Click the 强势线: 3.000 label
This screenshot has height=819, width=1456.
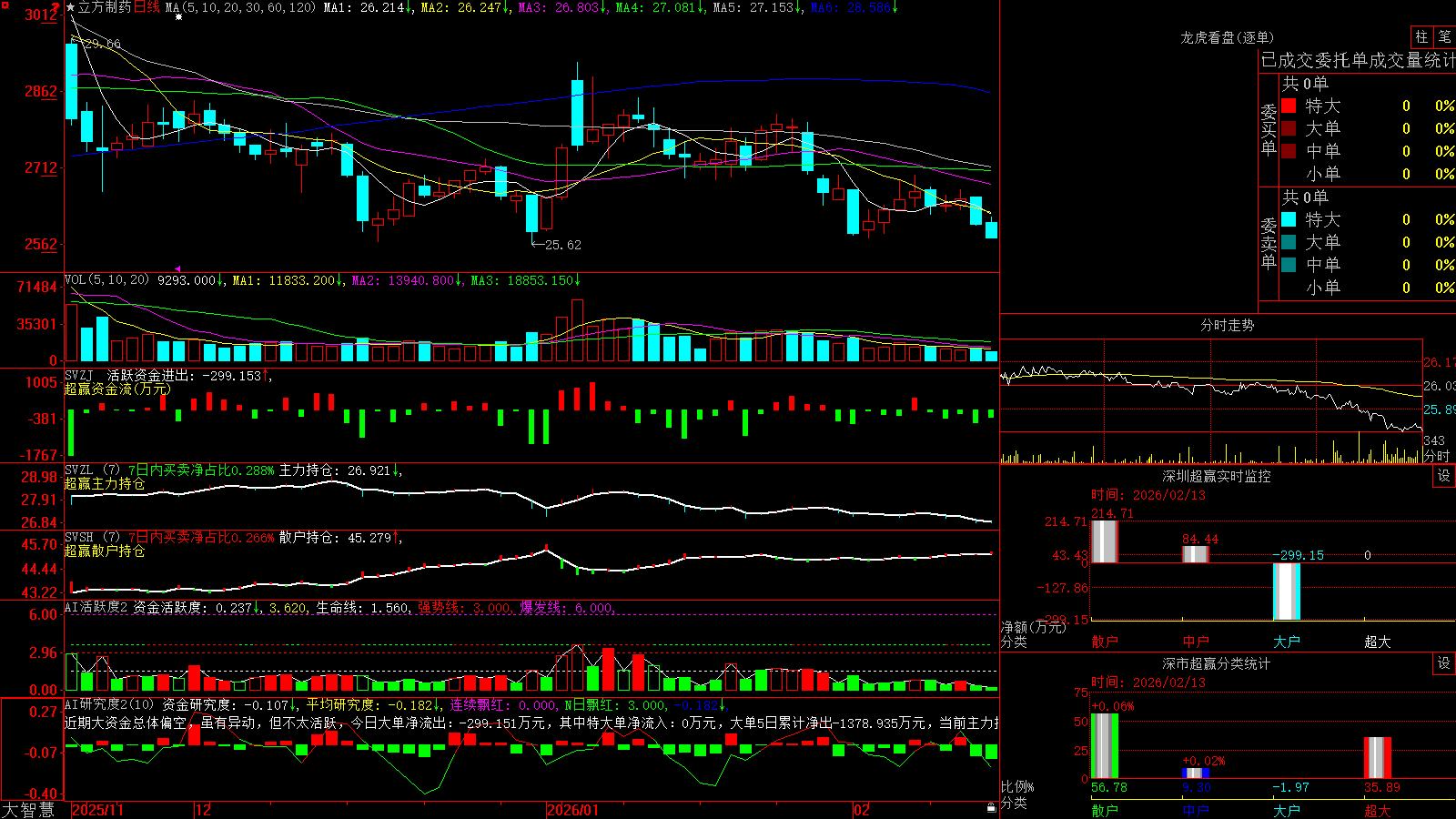pos(464,608)
